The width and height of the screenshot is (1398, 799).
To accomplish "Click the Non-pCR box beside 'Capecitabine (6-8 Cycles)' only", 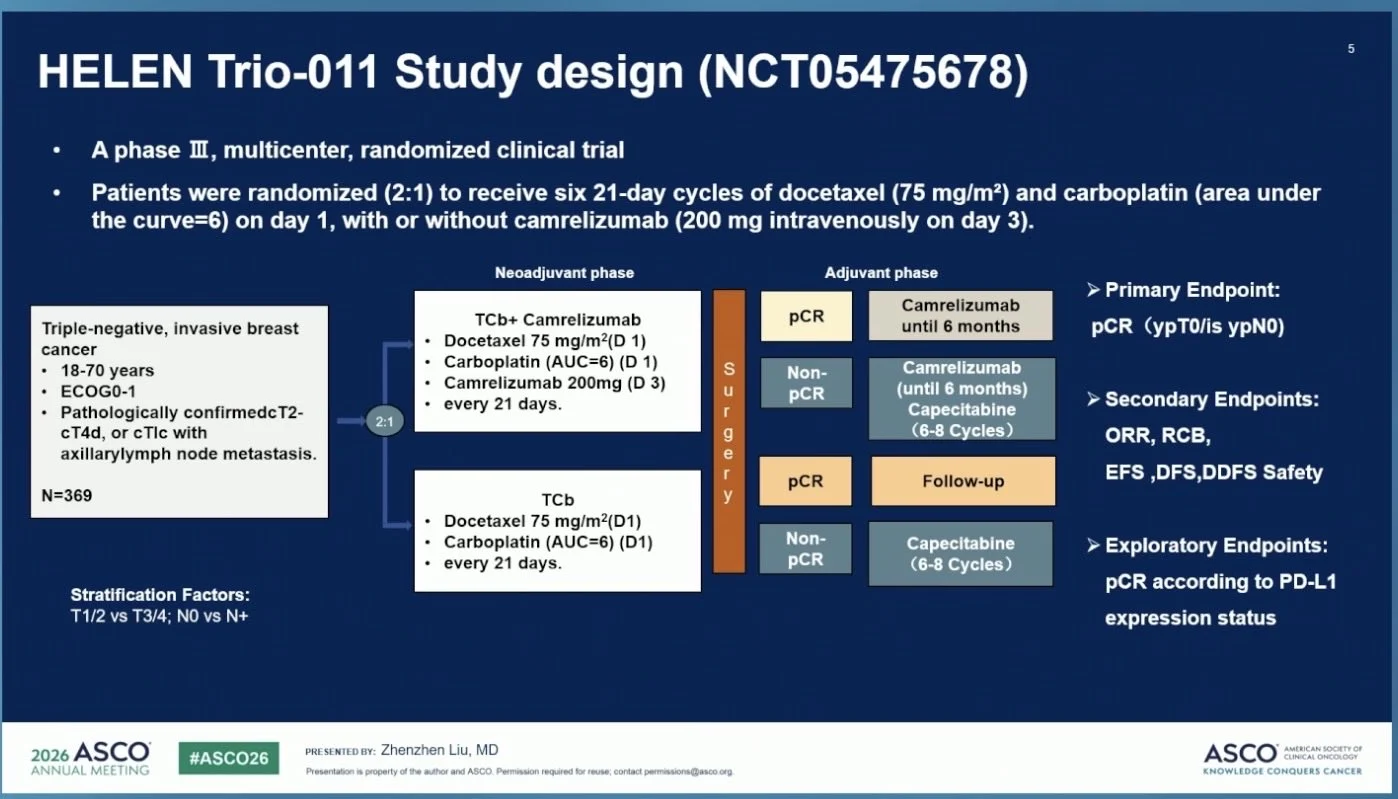I will coord(806,549).
